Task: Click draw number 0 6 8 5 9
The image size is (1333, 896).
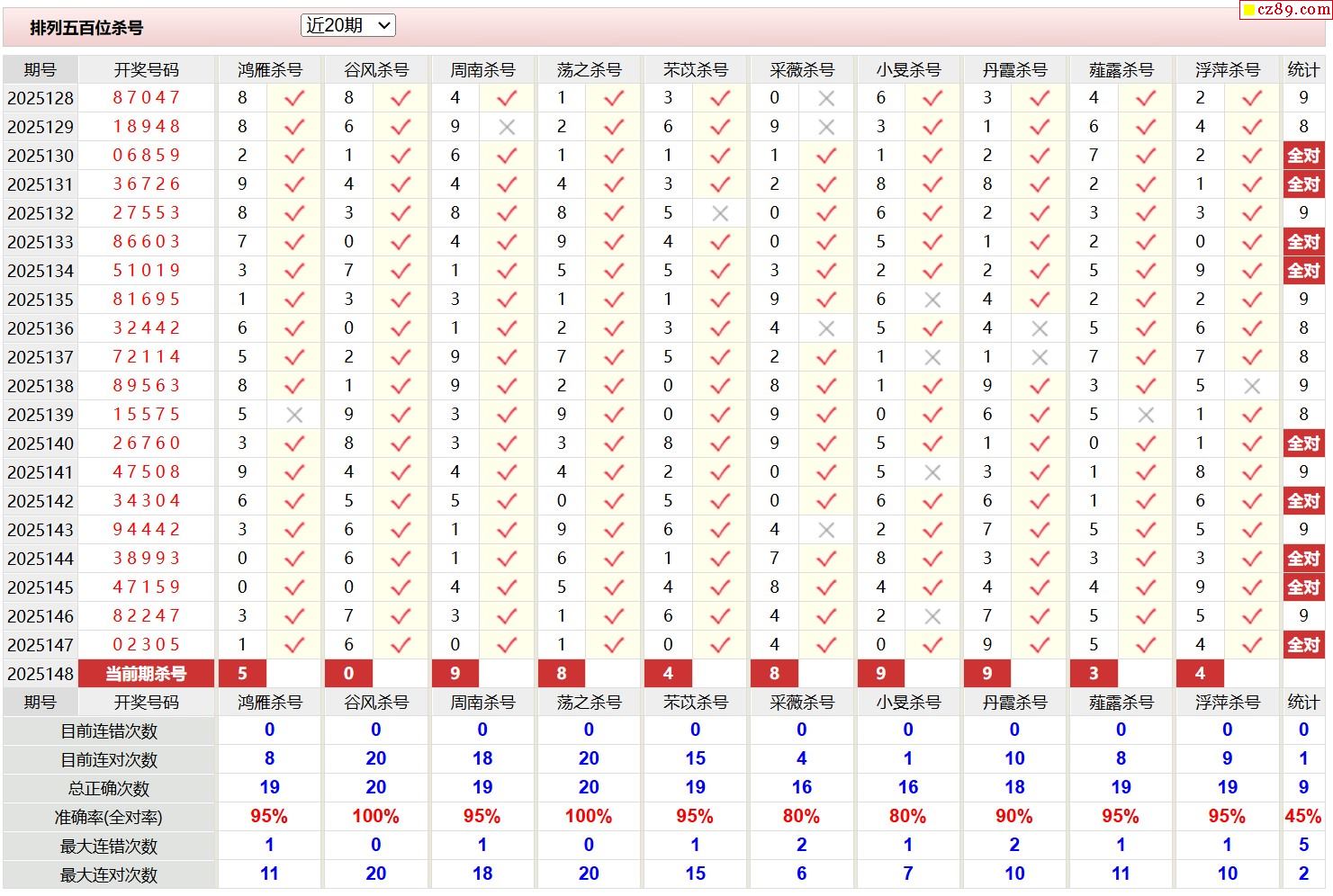Action: coord(147,155)
